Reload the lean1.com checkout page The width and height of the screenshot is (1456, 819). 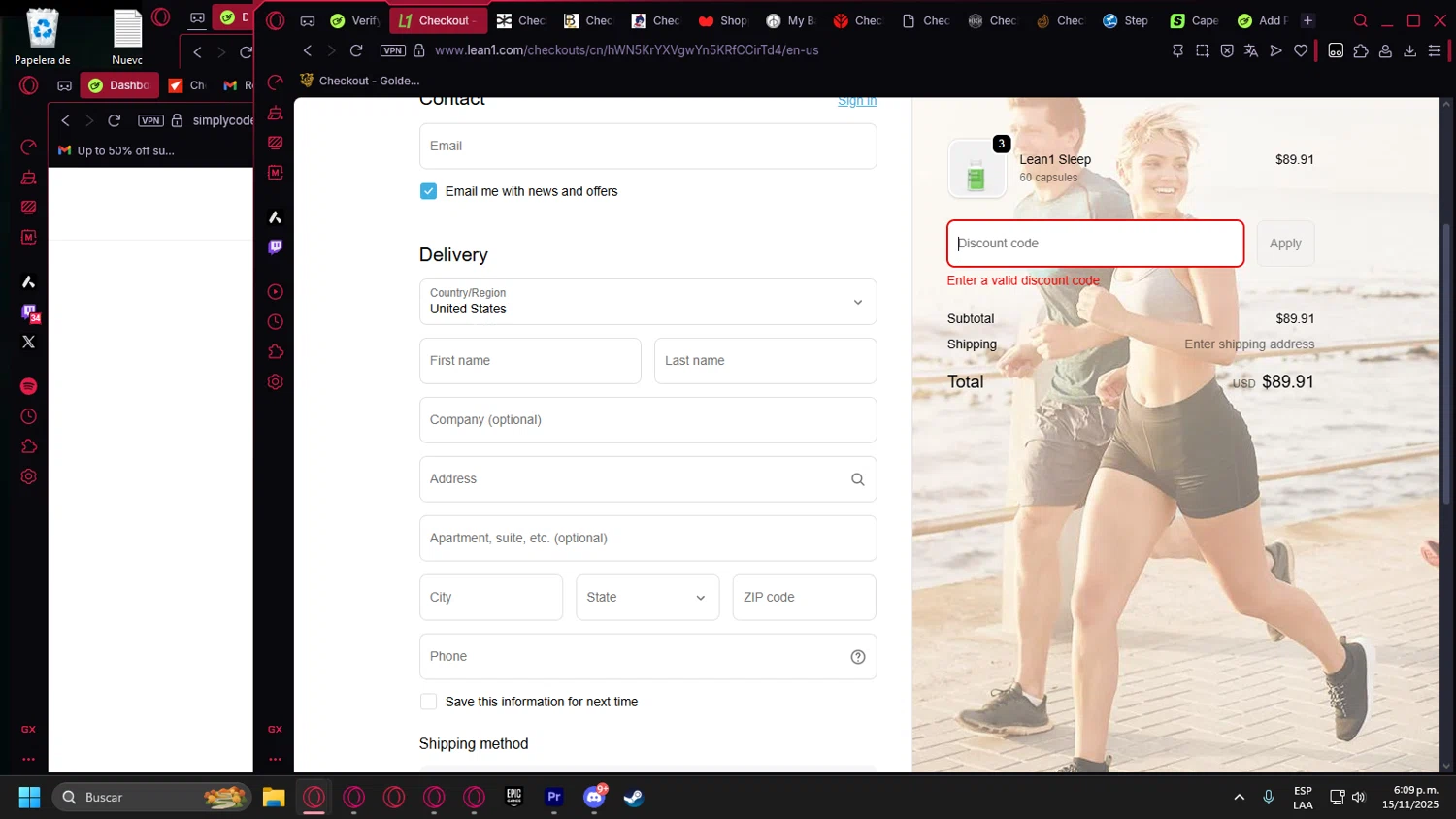356,50
